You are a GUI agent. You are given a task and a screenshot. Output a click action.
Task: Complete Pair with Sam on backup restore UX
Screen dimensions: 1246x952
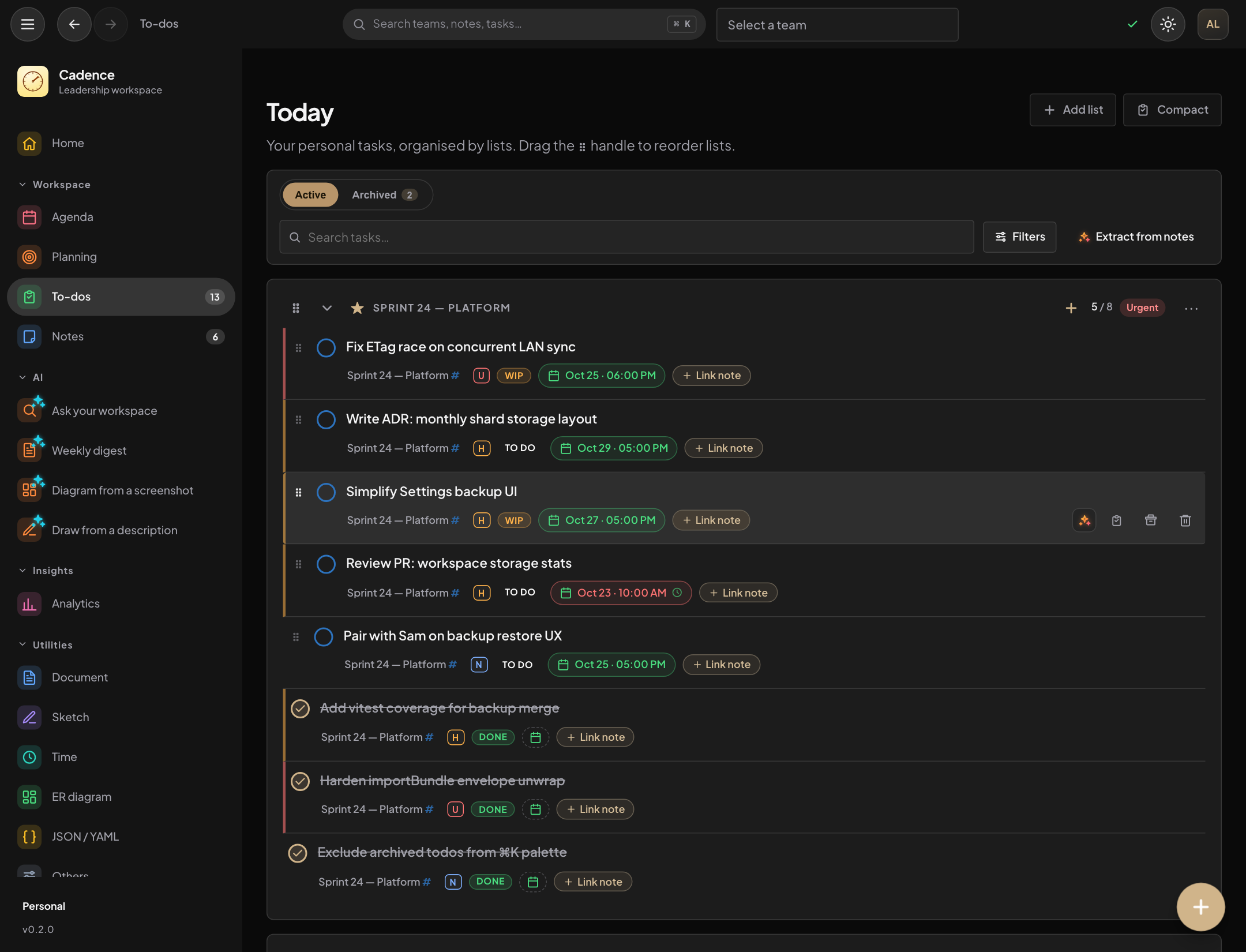pos(324,637)
